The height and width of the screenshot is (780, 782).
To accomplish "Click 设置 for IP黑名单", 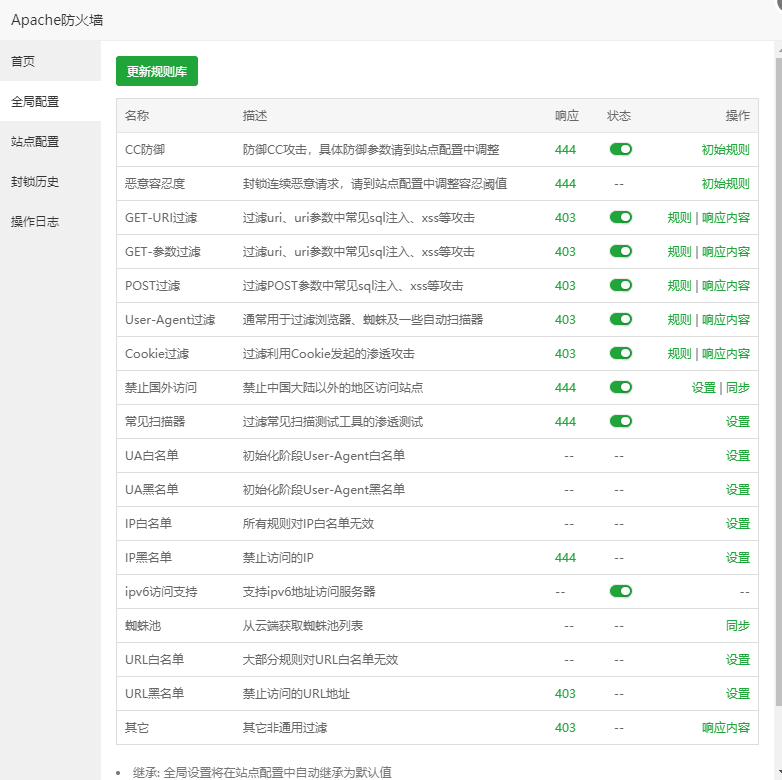I will pos(738,557).
